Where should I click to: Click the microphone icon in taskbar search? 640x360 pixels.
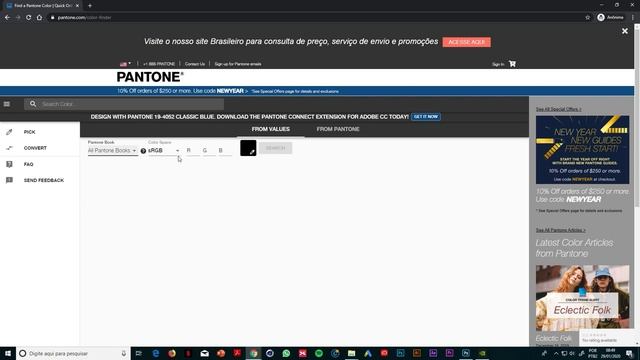coord(124,353)
